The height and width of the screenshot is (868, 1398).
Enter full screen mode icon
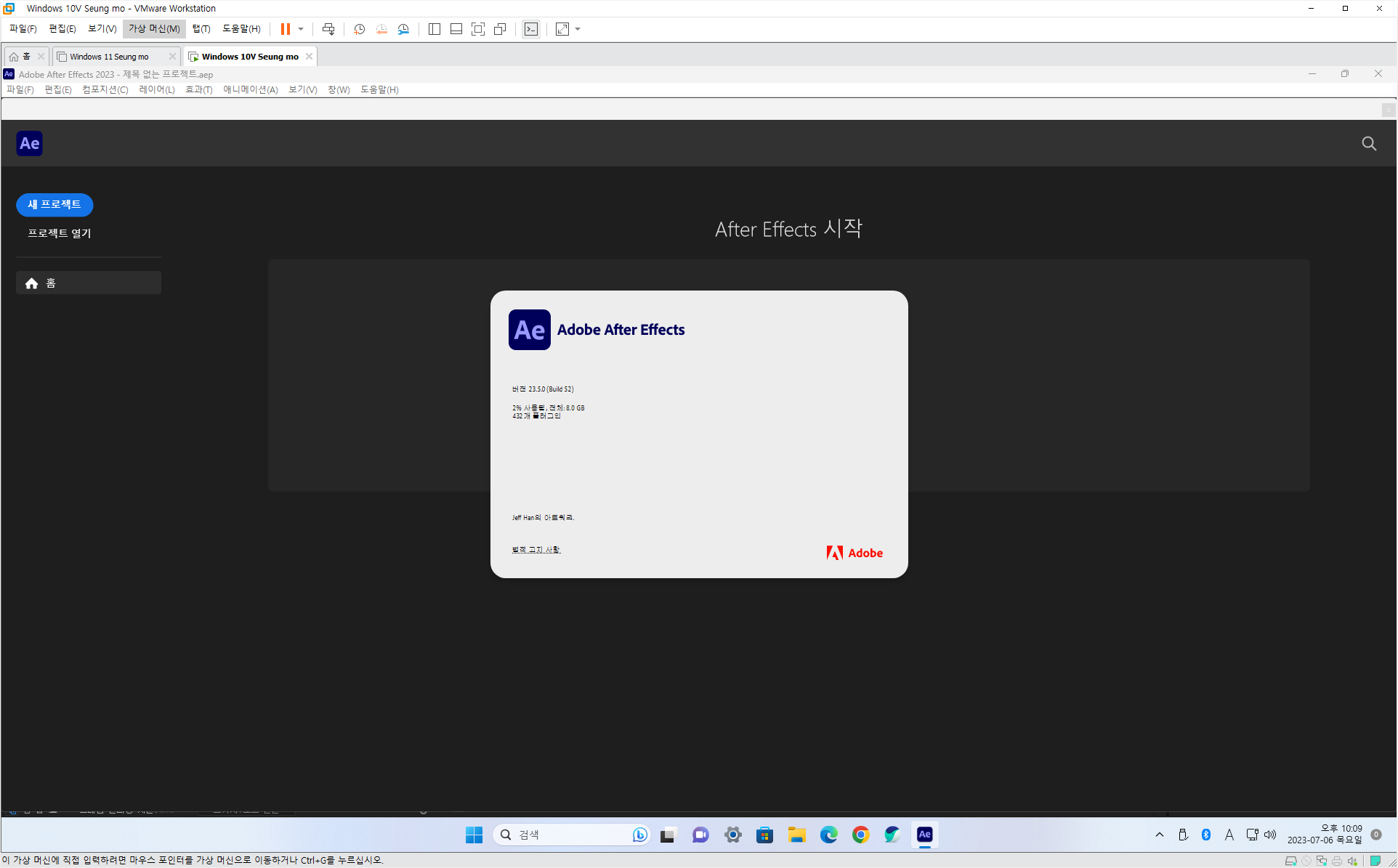[478, 29]
